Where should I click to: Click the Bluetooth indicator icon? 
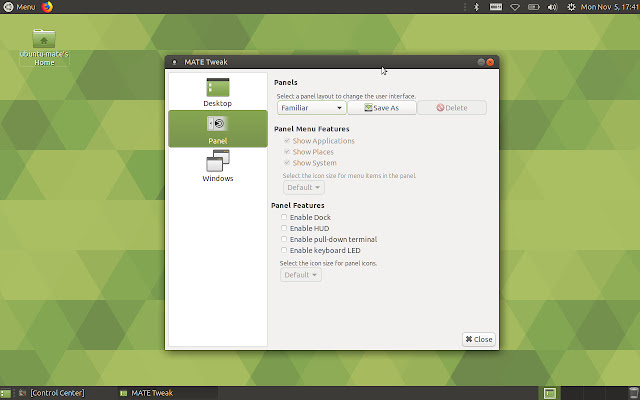(476, 7)
